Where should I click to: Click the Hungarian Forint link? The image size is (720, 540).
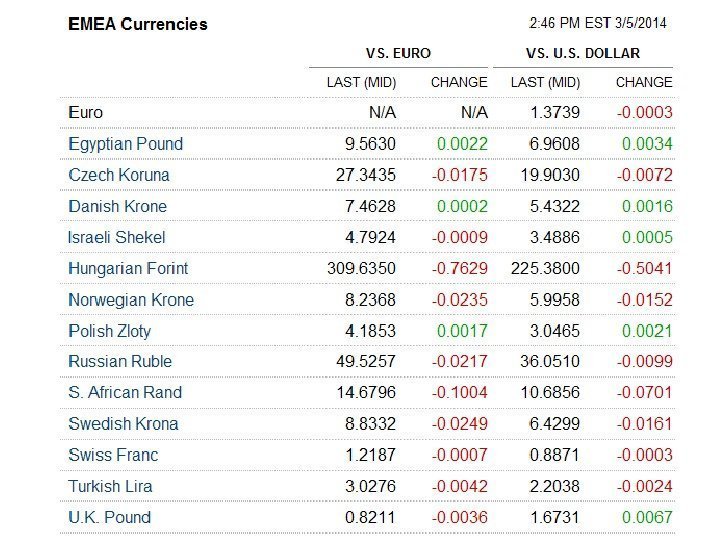(128, 268)
